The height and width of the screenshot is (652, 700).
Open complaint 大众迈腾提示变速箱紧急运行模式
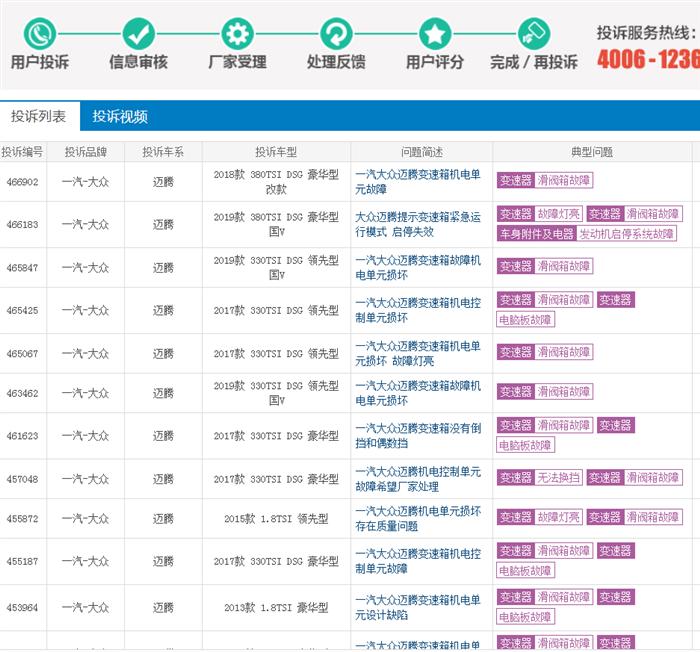[418, 223]
